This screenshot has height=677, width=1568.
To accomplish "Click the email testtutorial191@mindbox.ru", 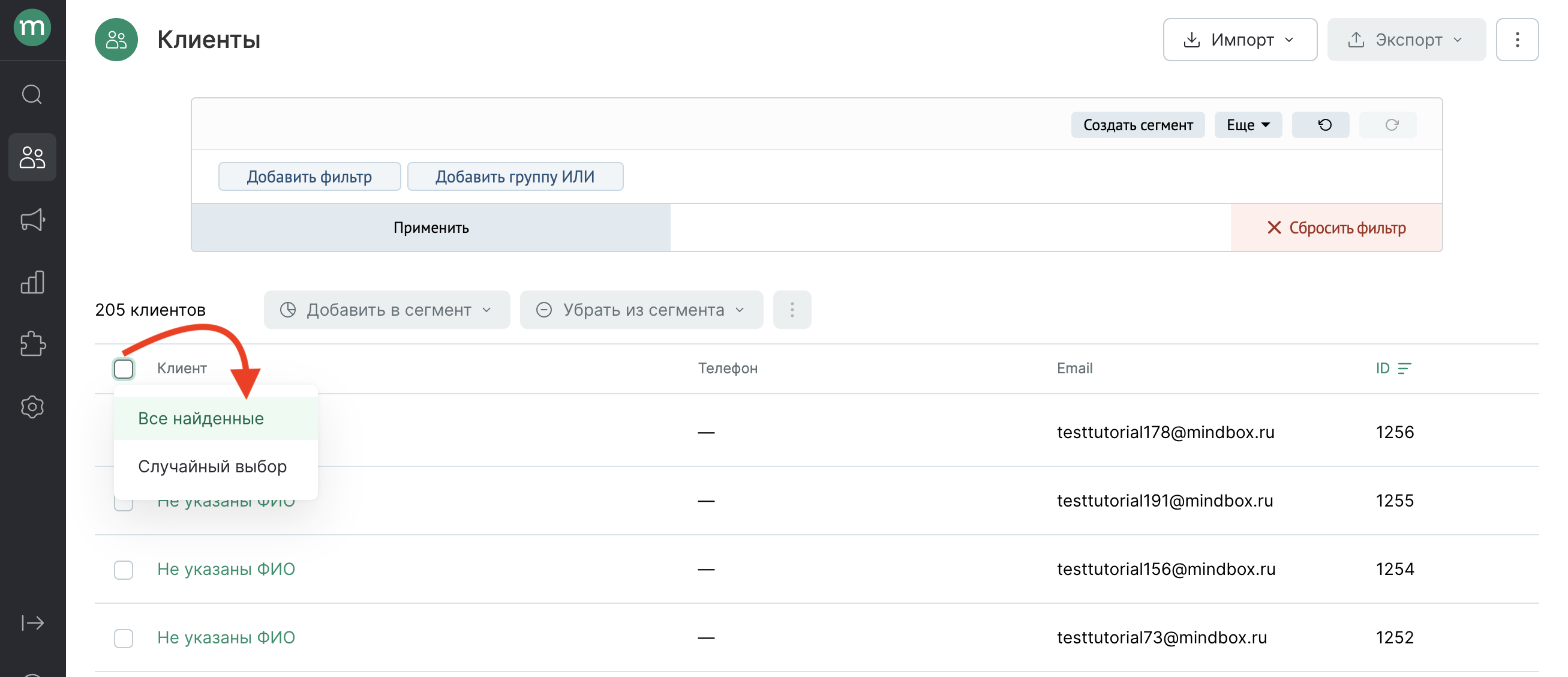I will [1164, 501].
